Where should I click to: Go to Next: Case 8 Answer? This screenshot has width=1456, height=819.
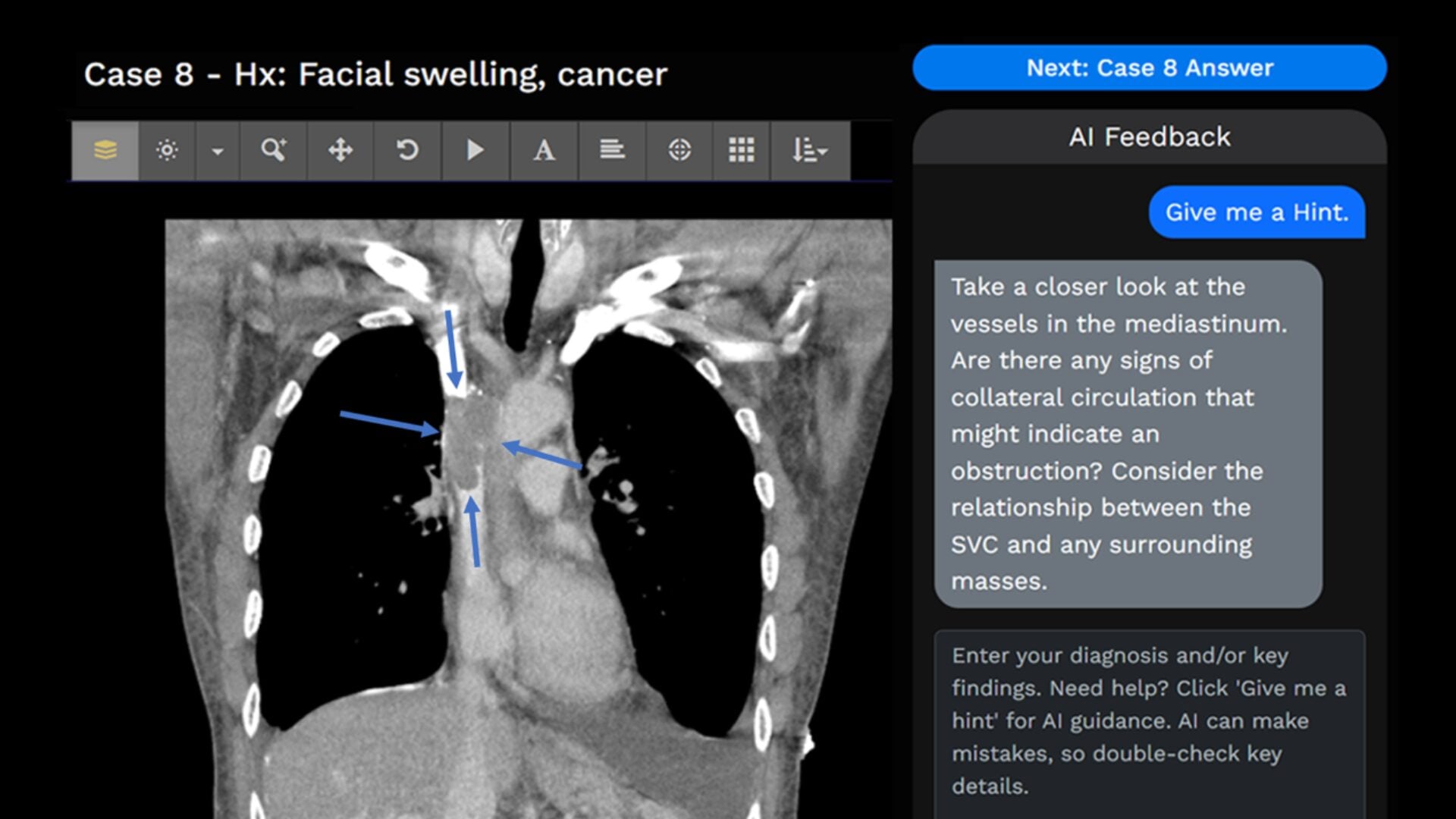(x=1150, y=67)
